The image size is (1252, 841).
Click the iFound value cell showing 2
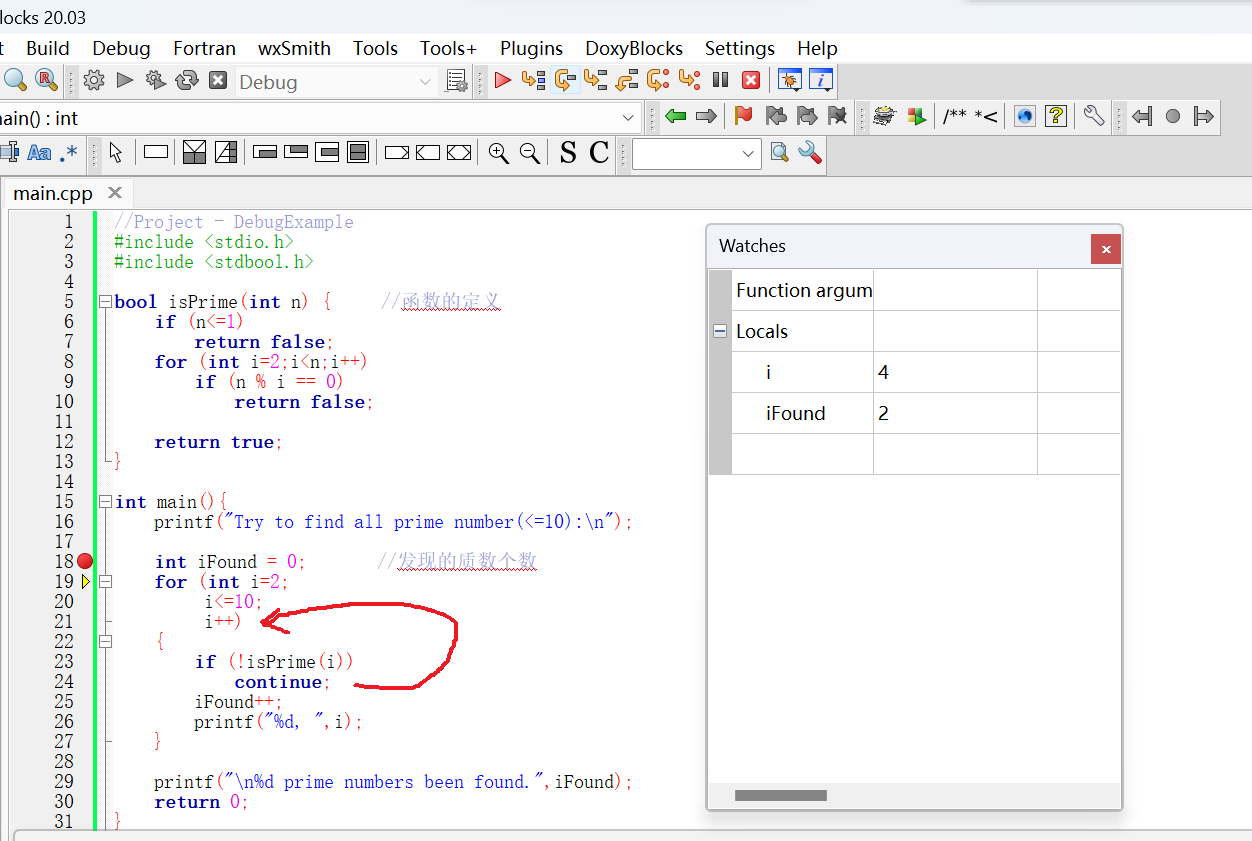point(955,413)
